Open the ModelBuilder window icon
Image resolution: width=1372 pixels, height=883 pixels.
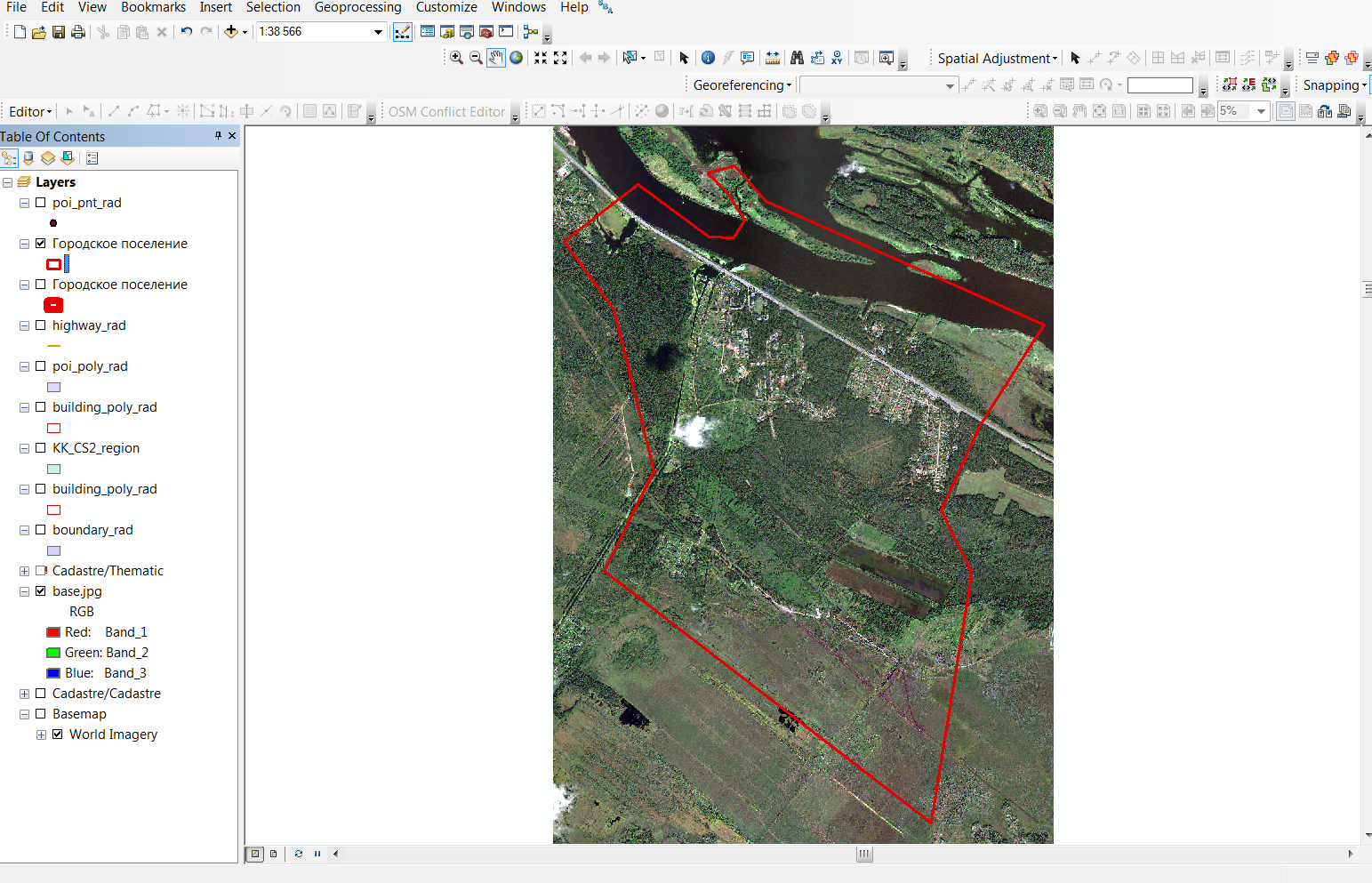click(531, 32)
